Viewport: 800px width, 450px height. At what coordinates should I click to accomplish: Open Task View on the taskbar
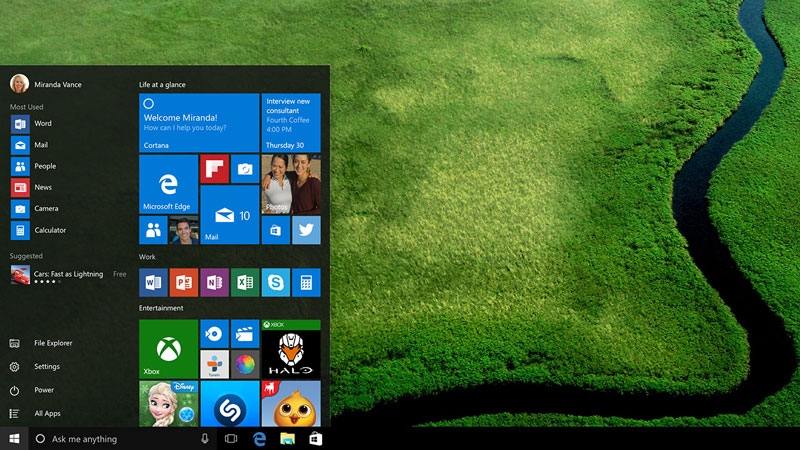pos(231,439)
